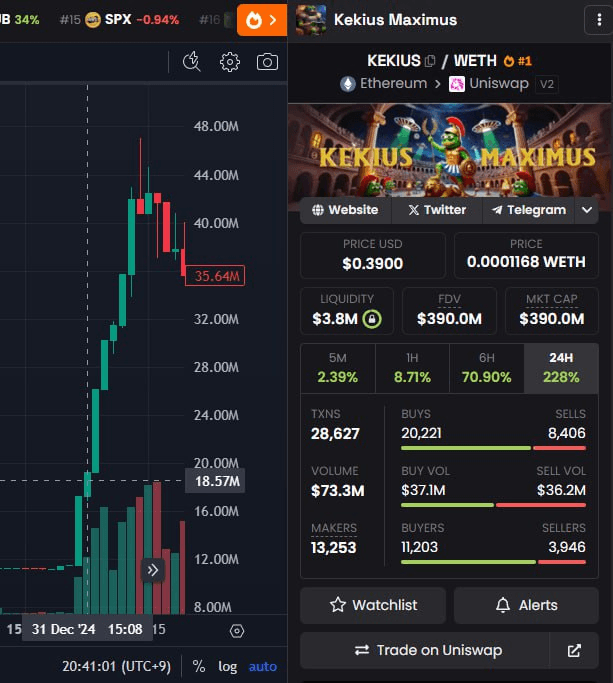The width and height of the screenshot is (613, 683).
Task: Click the 31 Dec '24 15:08 time label
Action: click(x=87, y=629)
